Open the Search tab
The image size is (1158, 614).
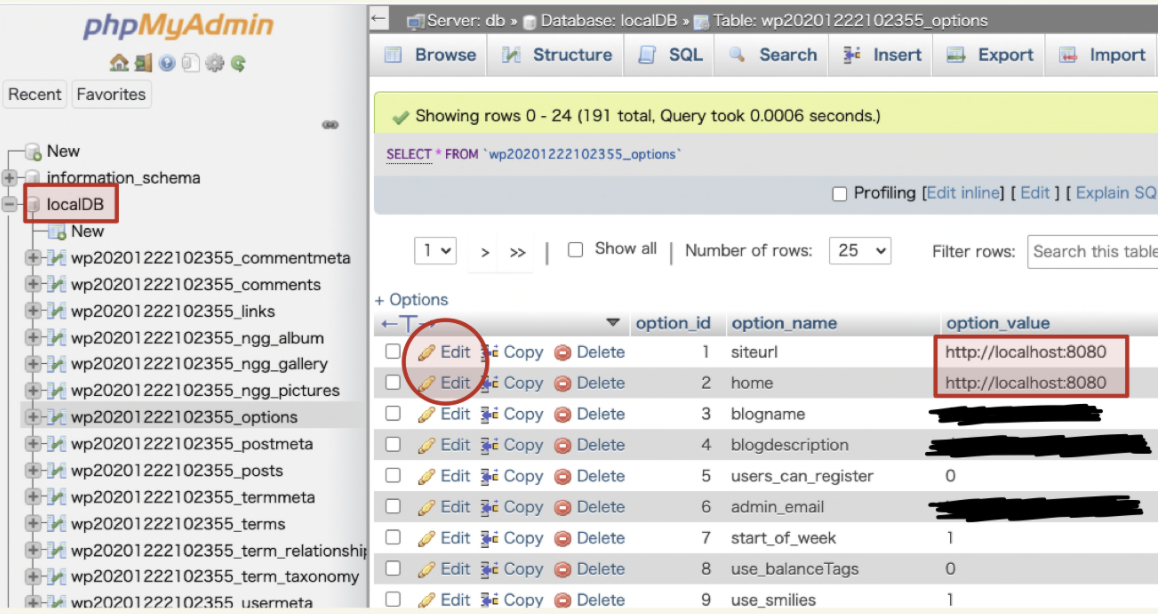772,55
